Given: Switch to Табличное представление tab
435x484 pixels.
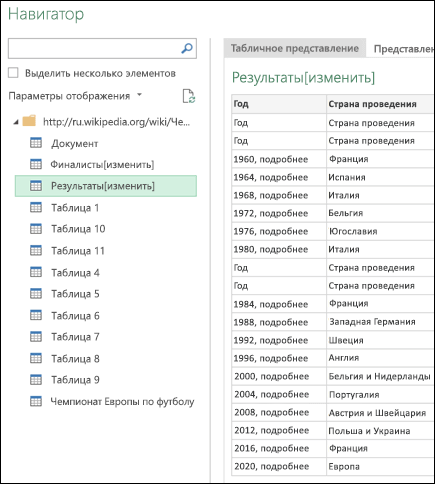Looking at the screenshot, I should pos(295,49).
